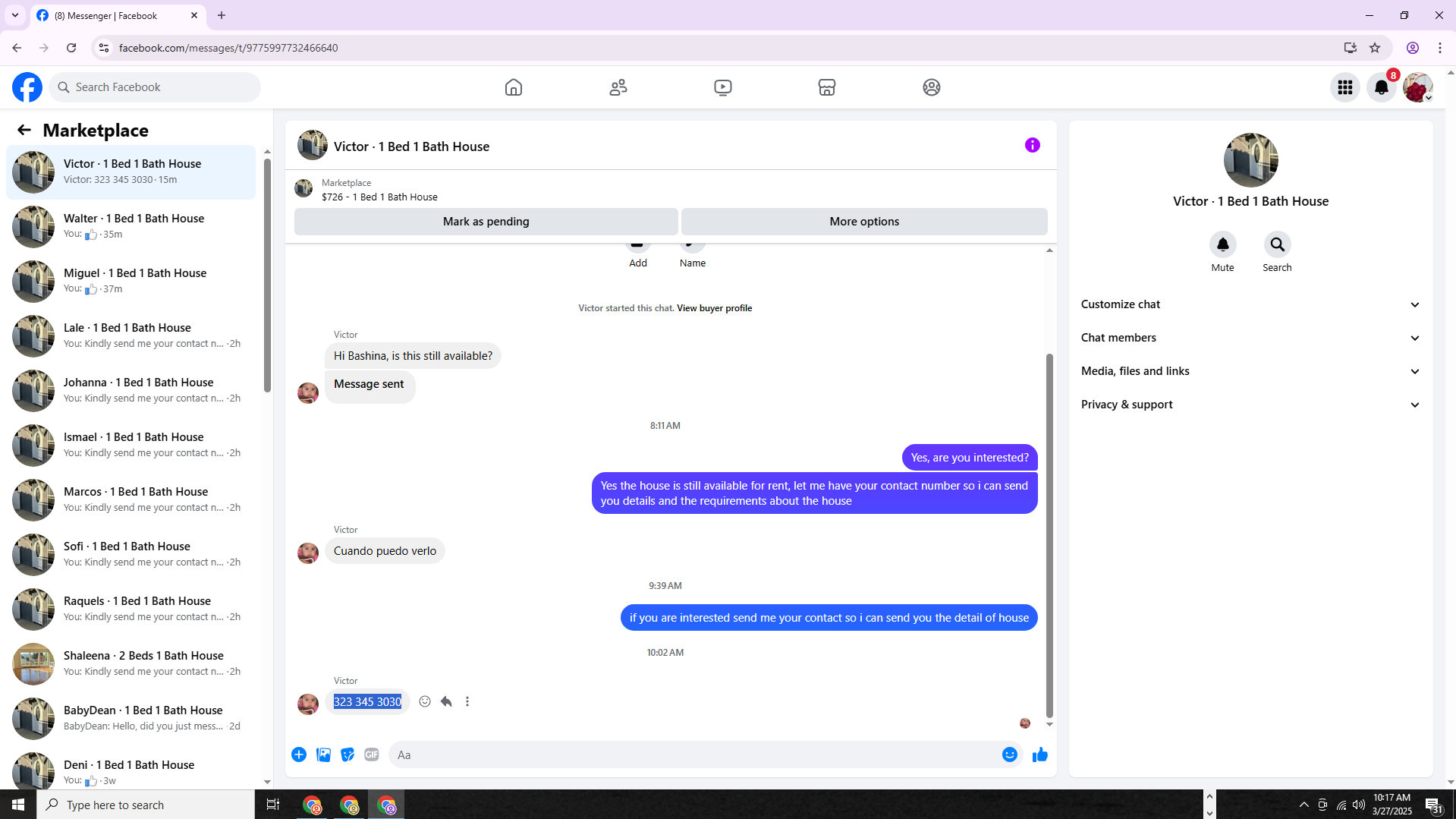Go back with the Marketplace arrow
This screenshot has width=1456, height=819.
[24, 131]
